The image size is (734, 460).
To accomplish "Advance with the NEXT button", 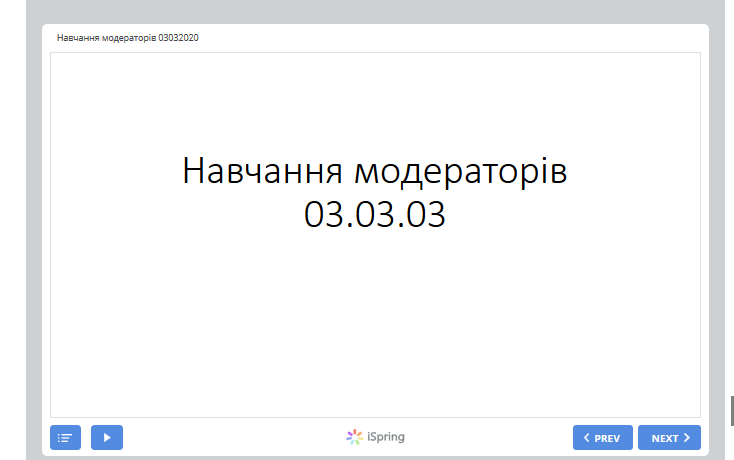I will click(669, 438).
